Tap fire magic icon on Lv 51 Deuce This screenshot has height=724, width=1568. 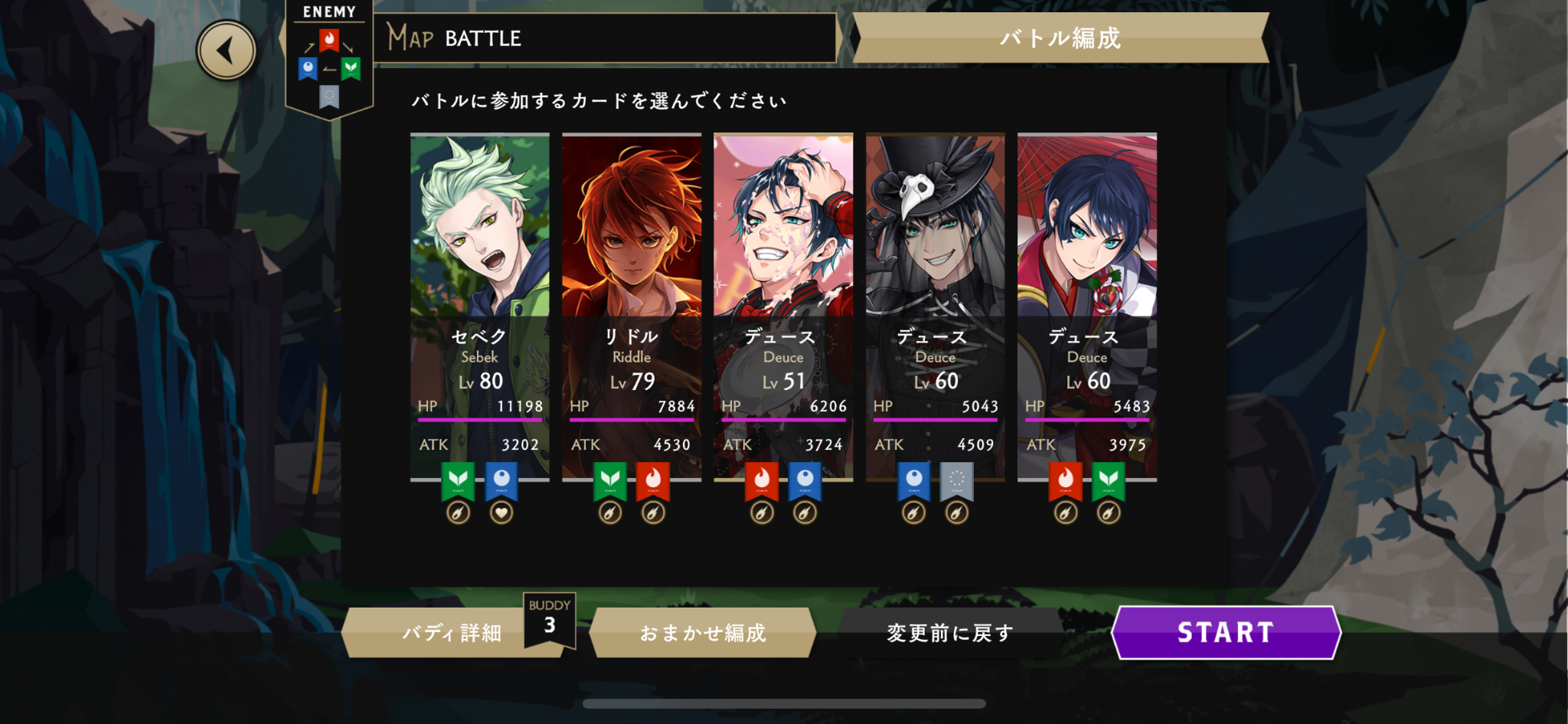762,481
